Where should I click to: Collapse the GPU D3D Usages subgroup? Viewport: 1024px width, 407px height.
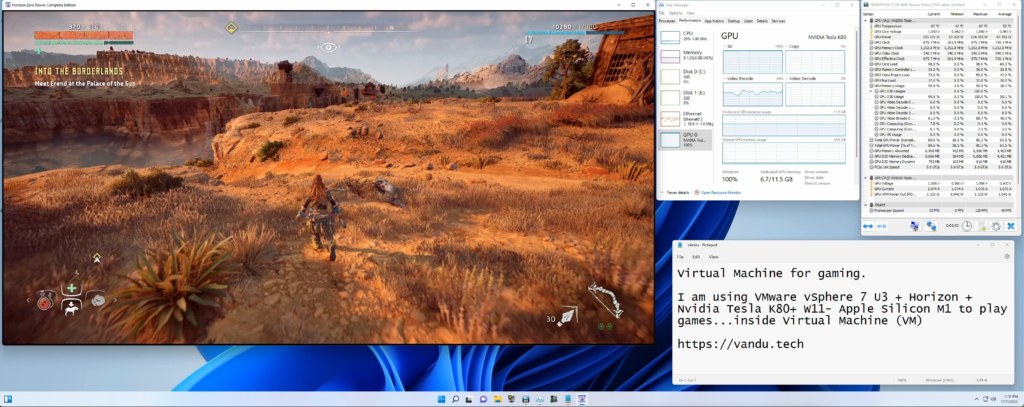[871, 91]
